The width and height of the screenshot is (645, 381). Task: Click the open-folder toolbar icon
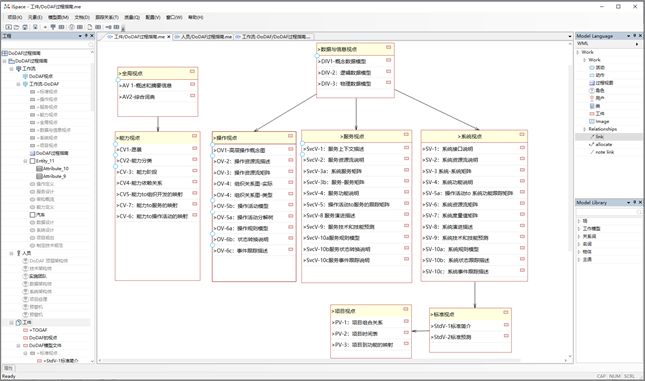16,27
